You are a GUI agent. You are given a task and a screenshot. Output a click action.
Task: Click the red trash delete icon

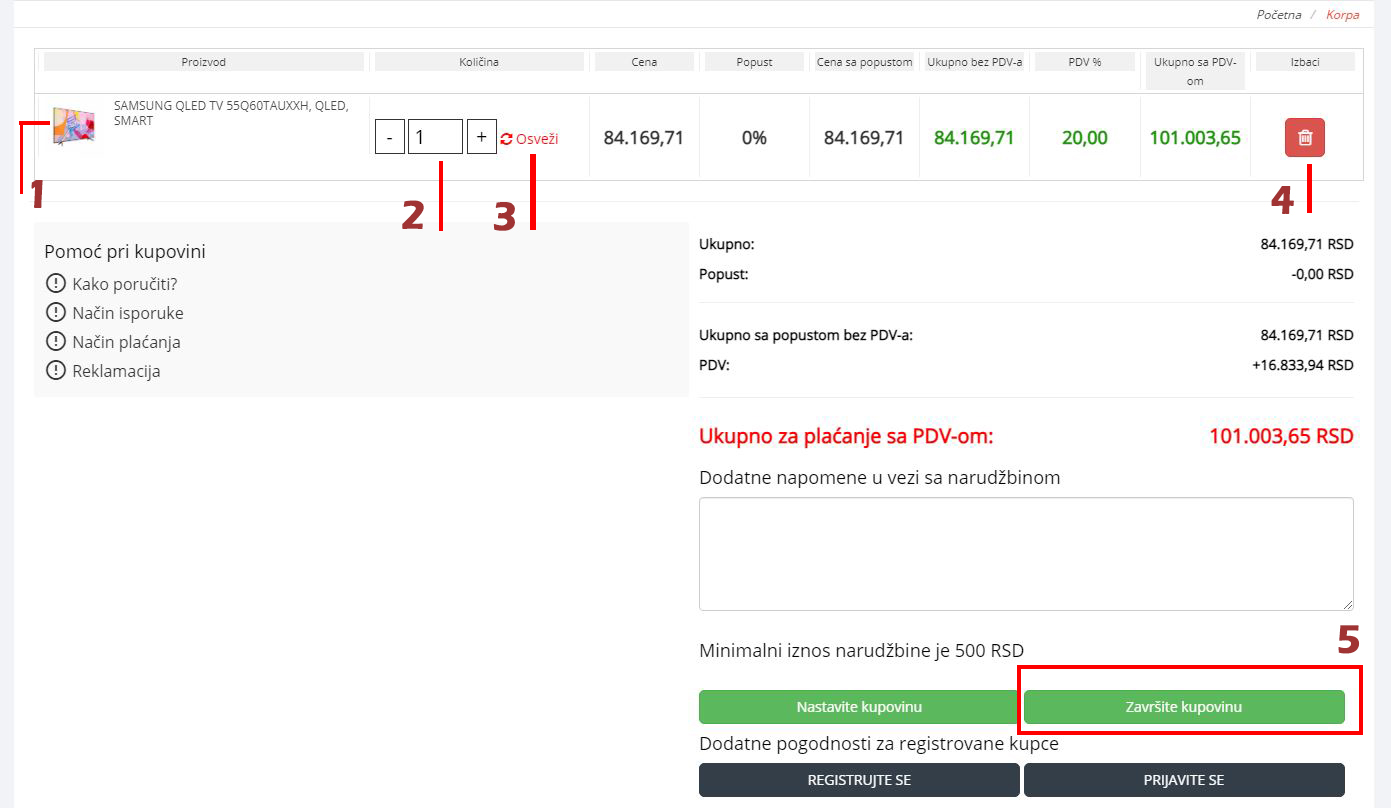coord(1304,138)
